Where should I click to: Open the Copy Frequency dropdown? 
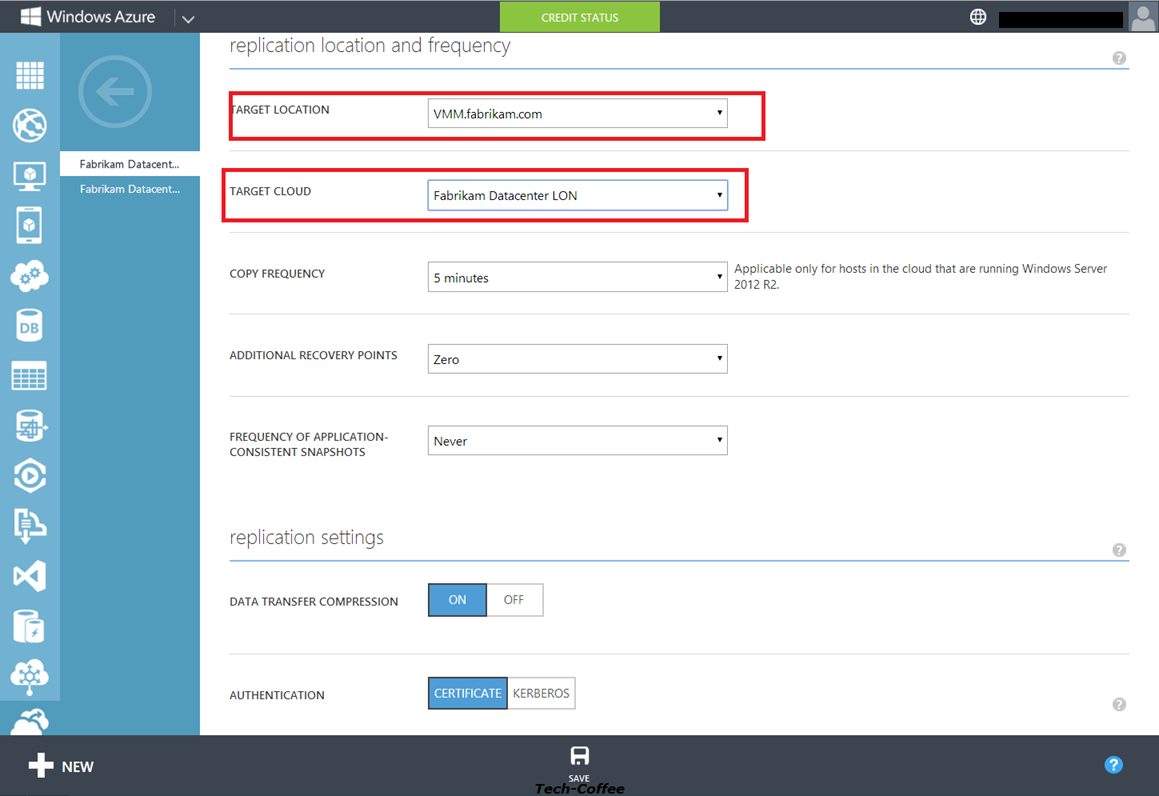[577, 277]
